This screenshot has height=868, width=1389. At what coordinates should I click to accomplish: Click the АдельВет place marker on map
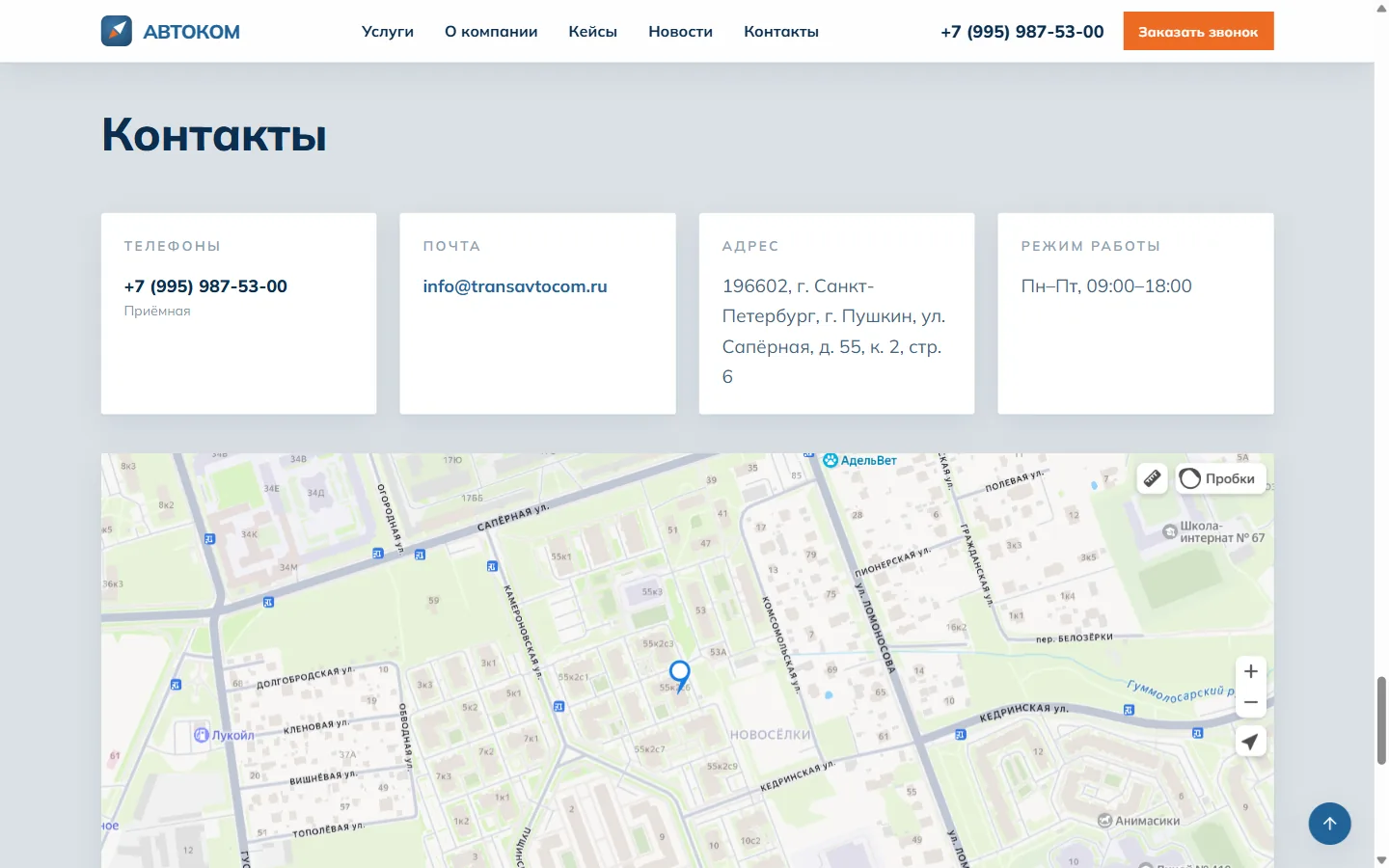pyautogui.click(x=859, y=461)
